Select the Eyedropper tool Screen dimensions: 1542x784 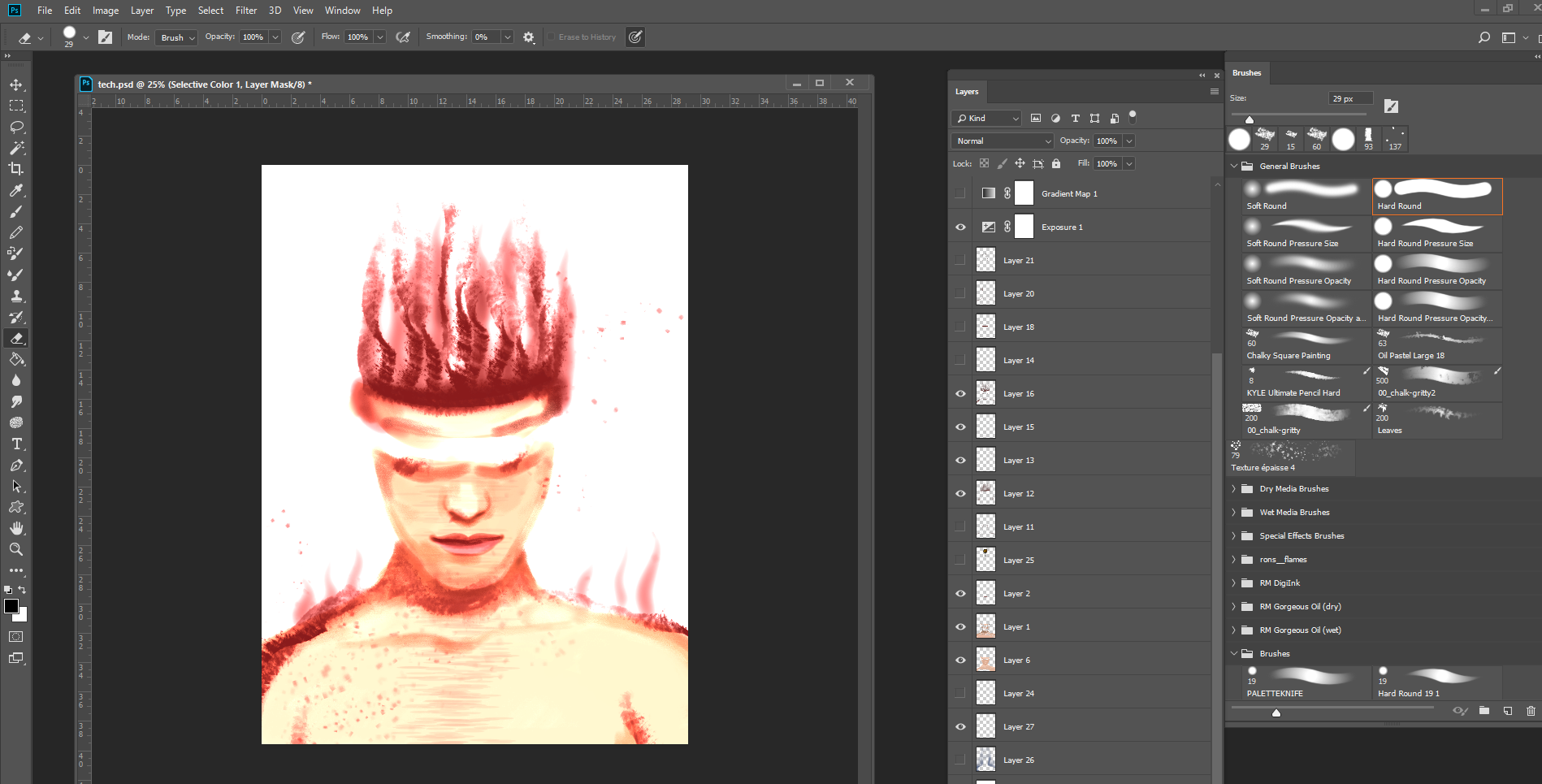[15, 190]
